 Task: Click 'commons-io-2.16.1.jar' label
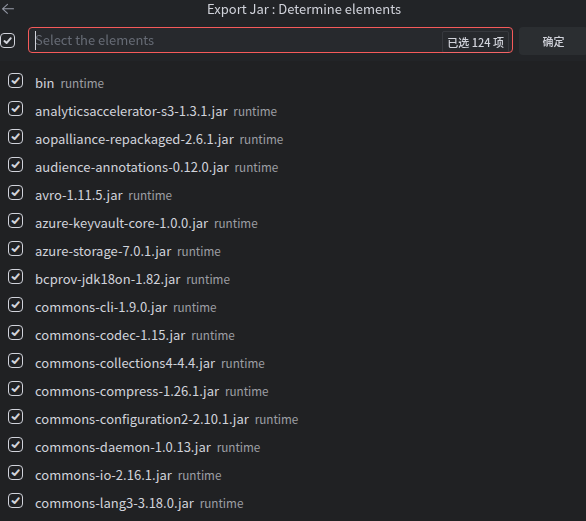(104, 476)
